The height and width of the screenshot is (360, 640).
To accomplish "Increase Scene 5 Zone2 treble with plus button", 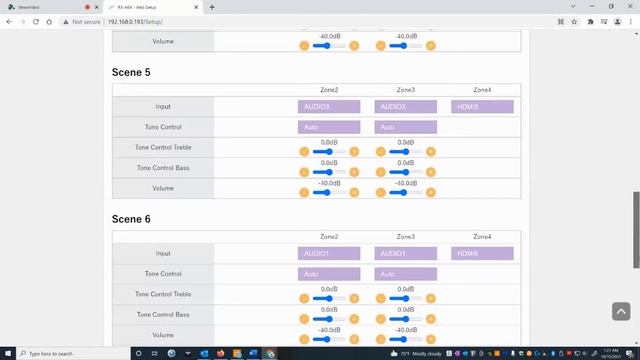I will tap(354, 152).
